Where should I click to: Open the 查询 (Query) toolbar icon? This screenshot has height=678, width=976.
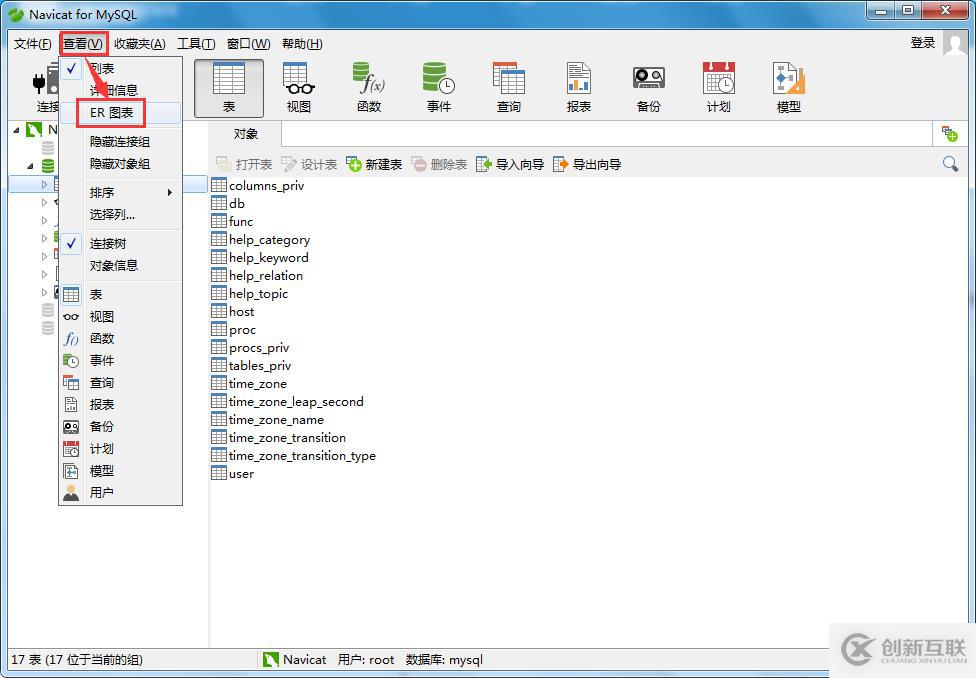(x=509, y=88)
